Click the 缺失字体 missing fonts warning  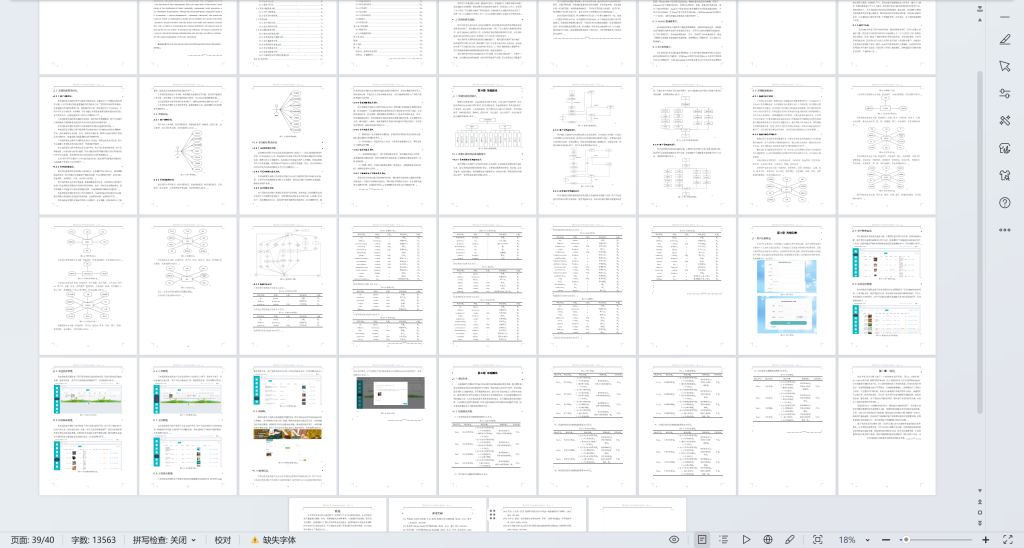tap(274, 540)
